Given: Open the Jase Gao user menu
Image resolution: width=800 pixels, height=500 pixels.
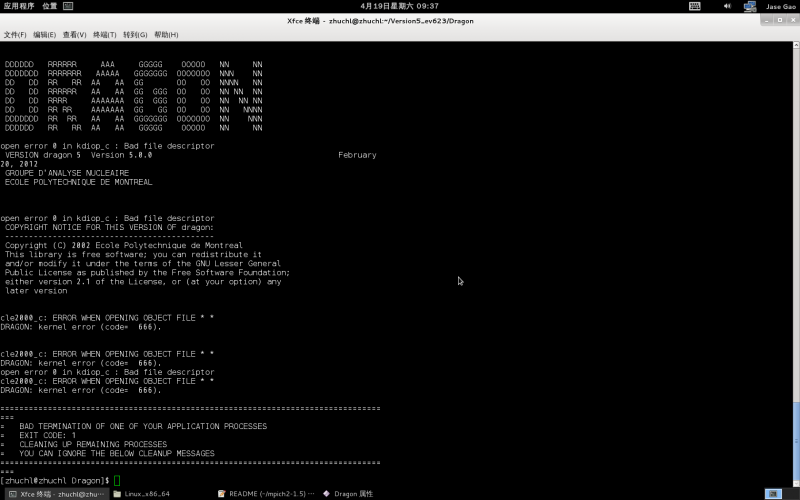Looking at the screenshot, I should click(781, 6).
